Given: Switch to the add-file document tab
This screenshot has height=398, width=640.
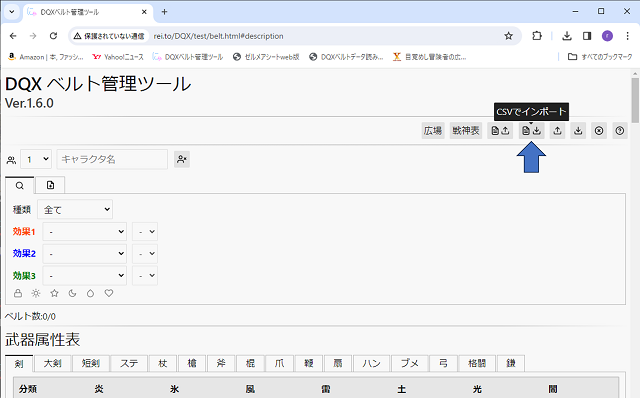Looking at the screenshot, I should pyautogui.click(x=50, y=185).
